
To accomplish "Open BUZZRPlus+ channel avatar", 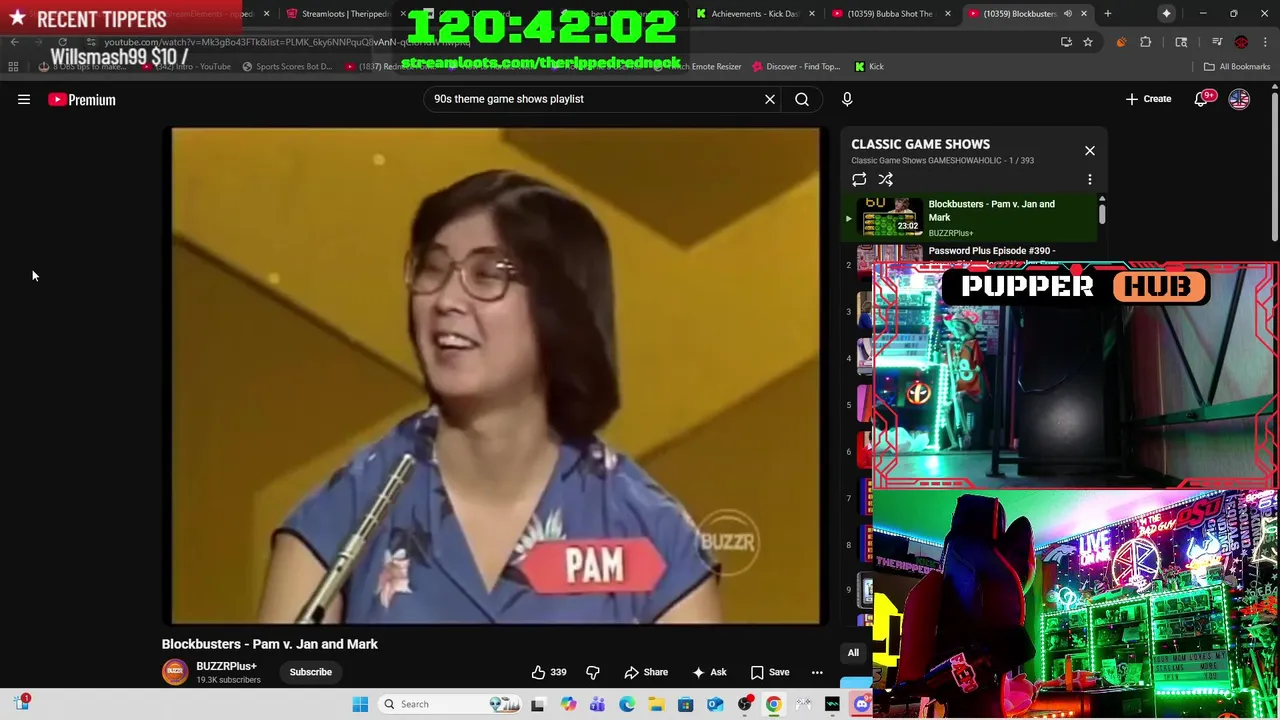I will pos(175,672).
